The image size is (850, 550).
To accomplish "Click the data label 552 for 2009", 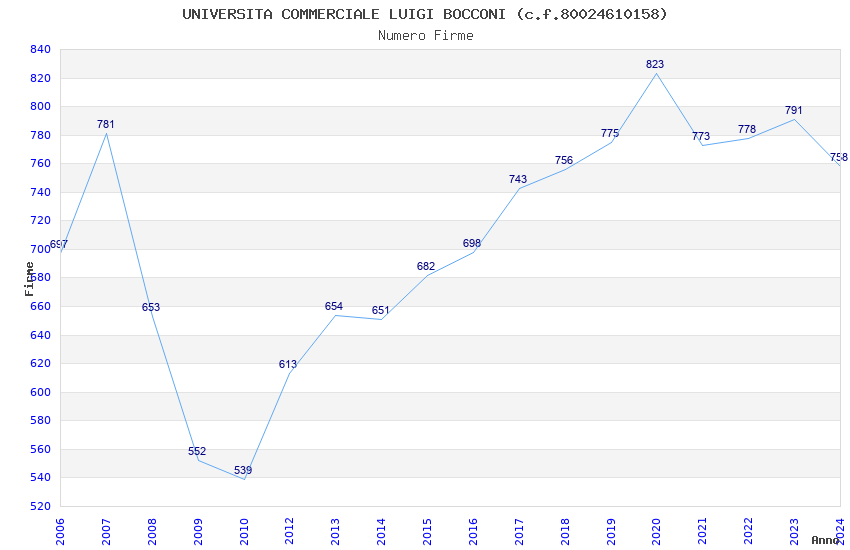I will pyautogui.click(x=197, y=451).
